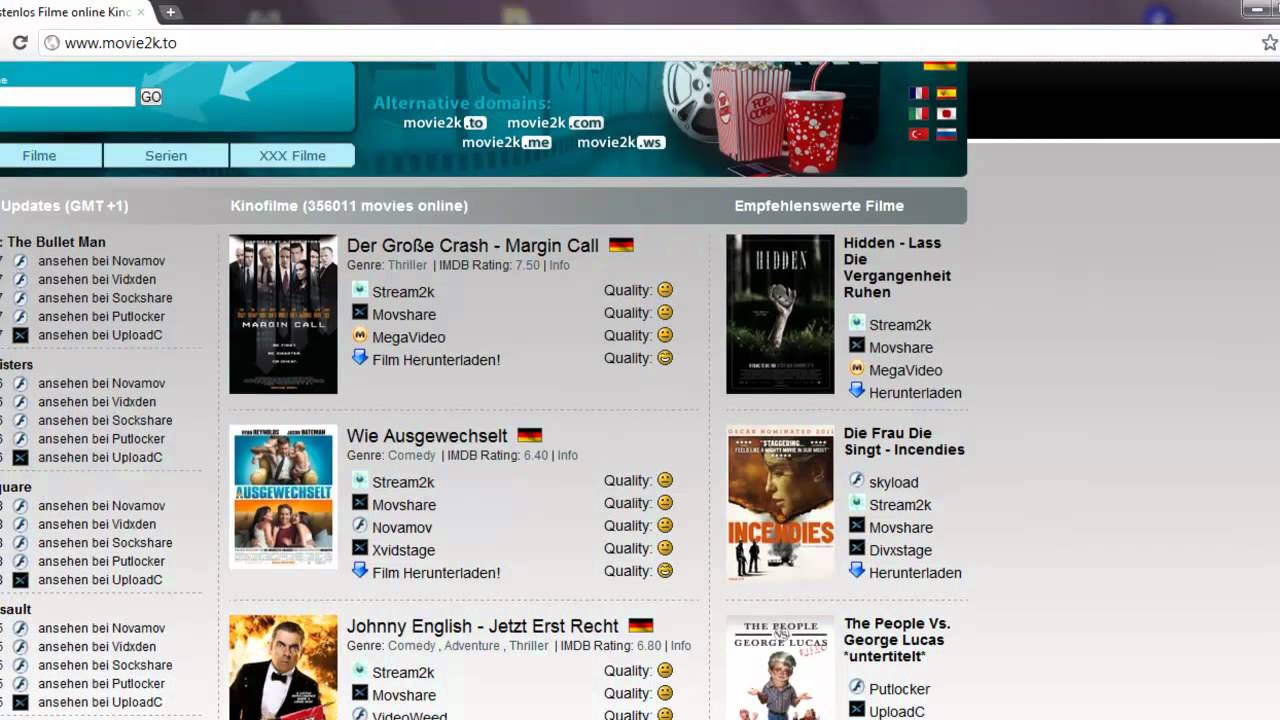Click Stream2k link under Die Frau Die Singt
The width and height of the screenshot is (1280, 720).
(900, 504)
